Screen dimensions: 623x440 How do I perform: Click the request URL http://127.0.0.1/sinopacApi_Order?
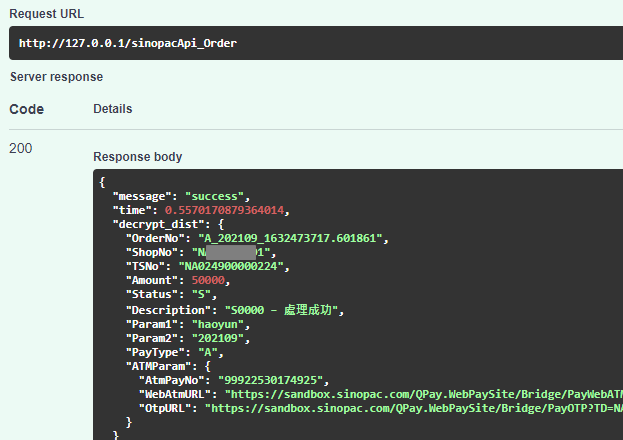[x=128, y=43]
